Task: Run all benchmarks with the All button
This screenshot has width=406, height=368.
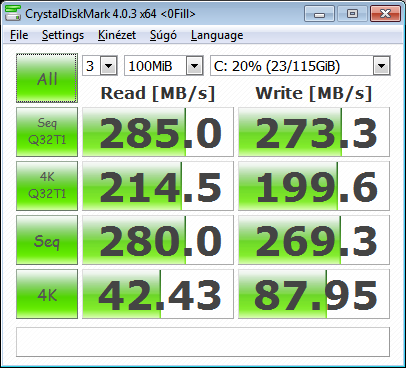Action: click(47, 78)
